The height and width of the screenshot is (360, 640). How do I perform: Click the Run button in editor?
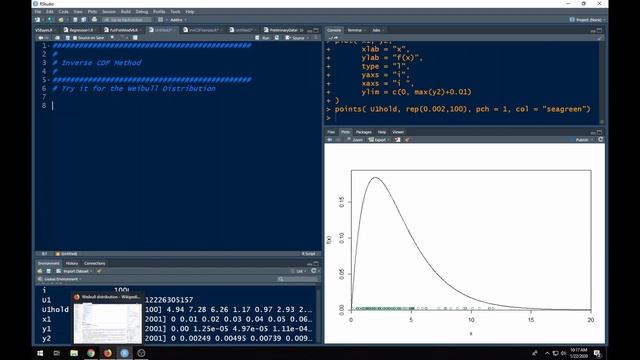262,38
